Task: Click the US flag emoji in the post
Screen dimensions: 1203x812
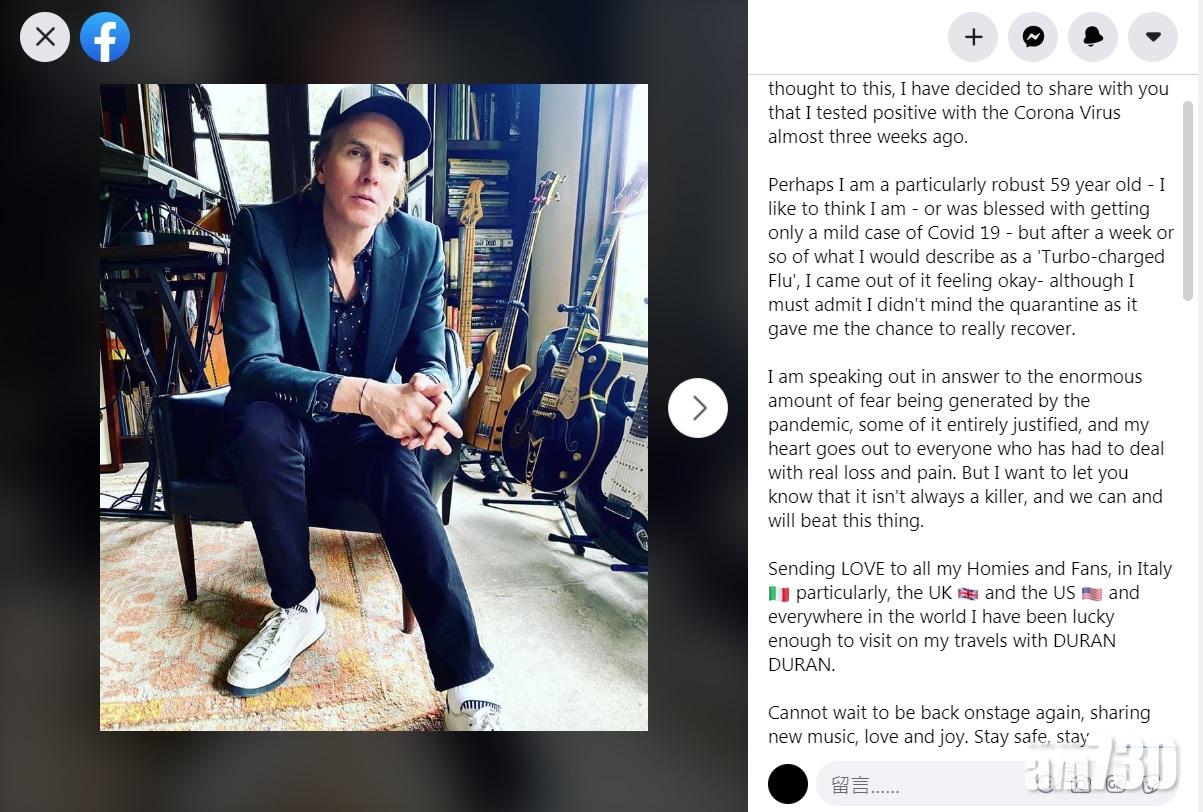Action: [x=1090, y=592]
